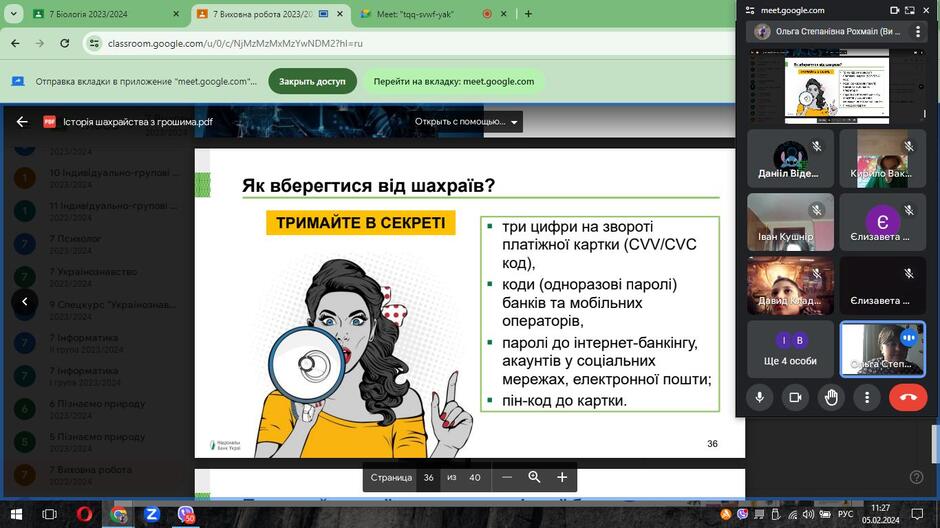Image resolution: width=940 pixels, height=528 pixels.
Task: Go back in Chrome browser history
Action: click(x=16, y=43)
